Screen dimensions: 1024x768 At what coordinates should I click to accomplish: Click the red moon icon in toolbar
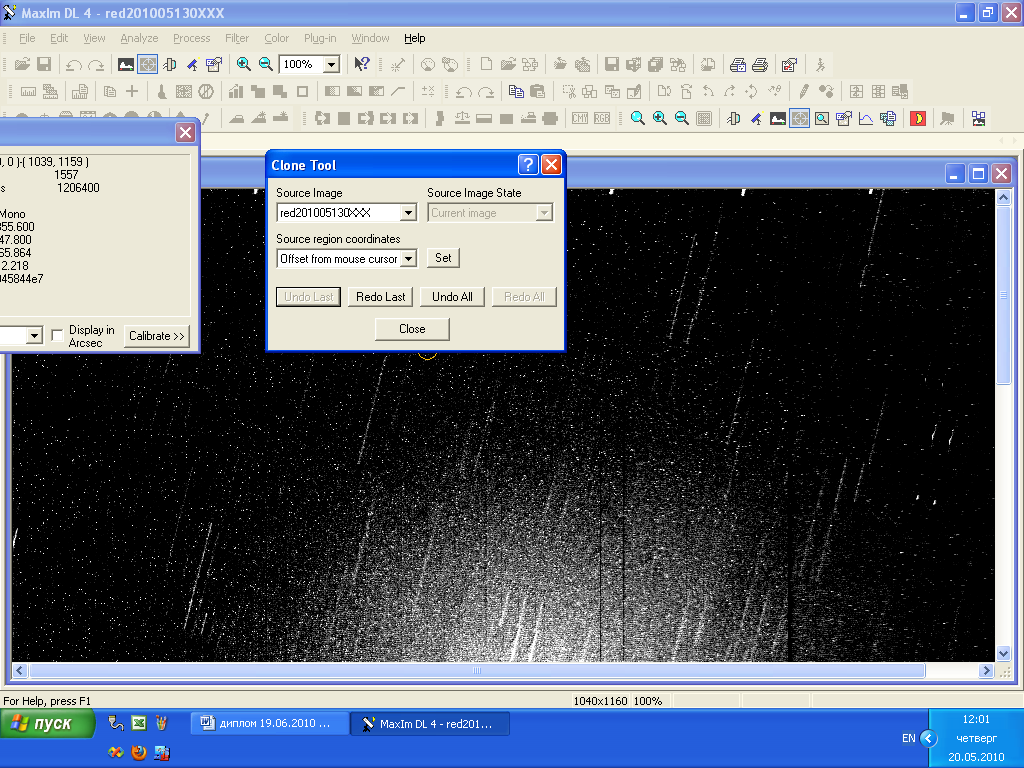click(917, 118)
